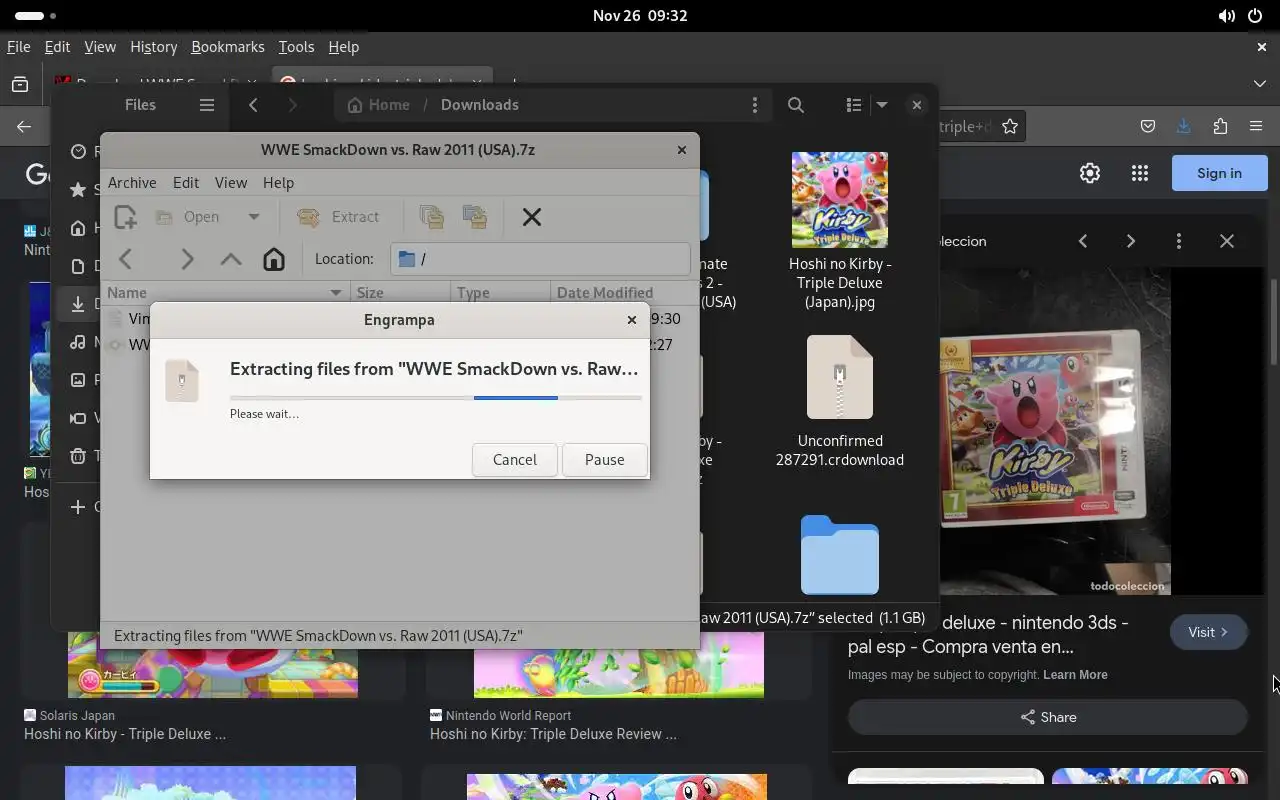Expand view options dropdown in Files

coord(882,105)
